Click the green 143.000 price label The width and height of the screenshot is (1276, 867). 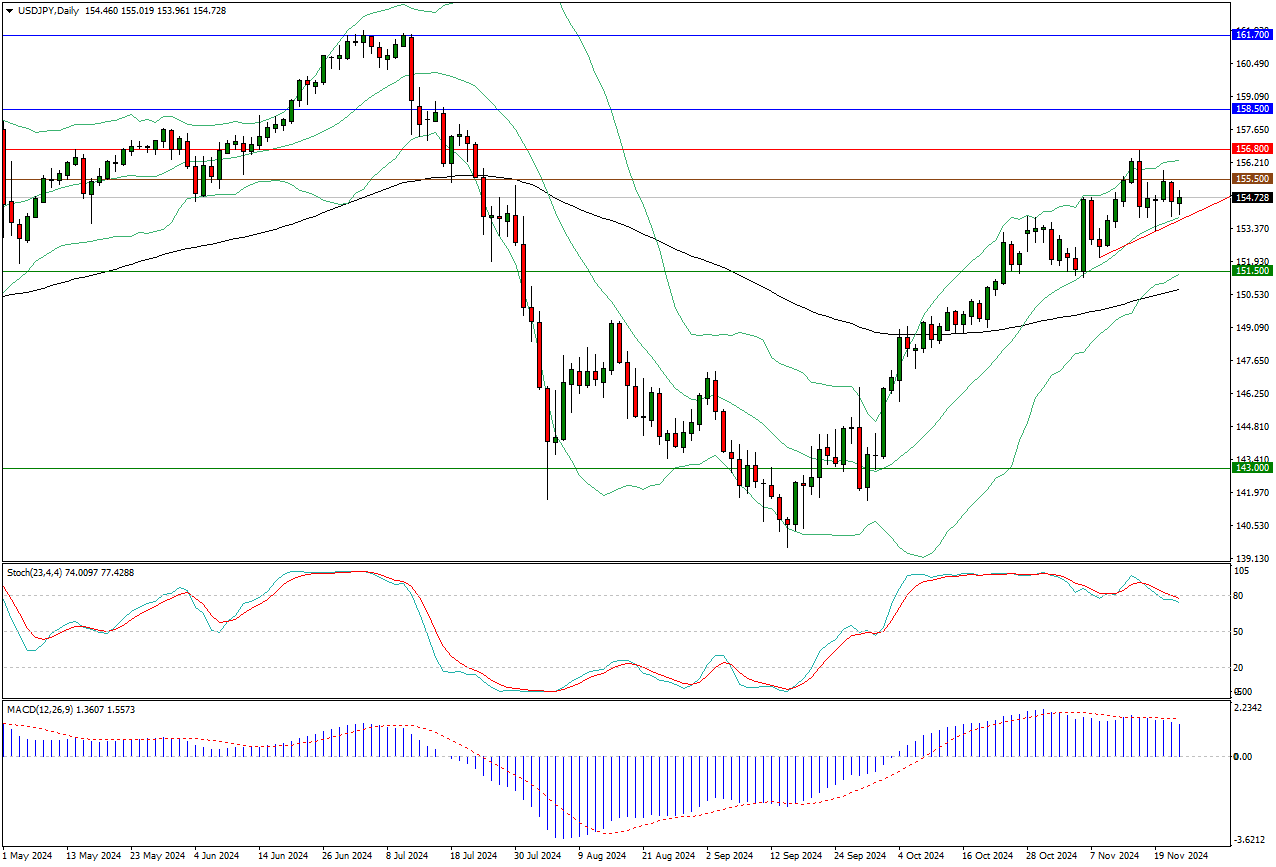(1252, 468)
